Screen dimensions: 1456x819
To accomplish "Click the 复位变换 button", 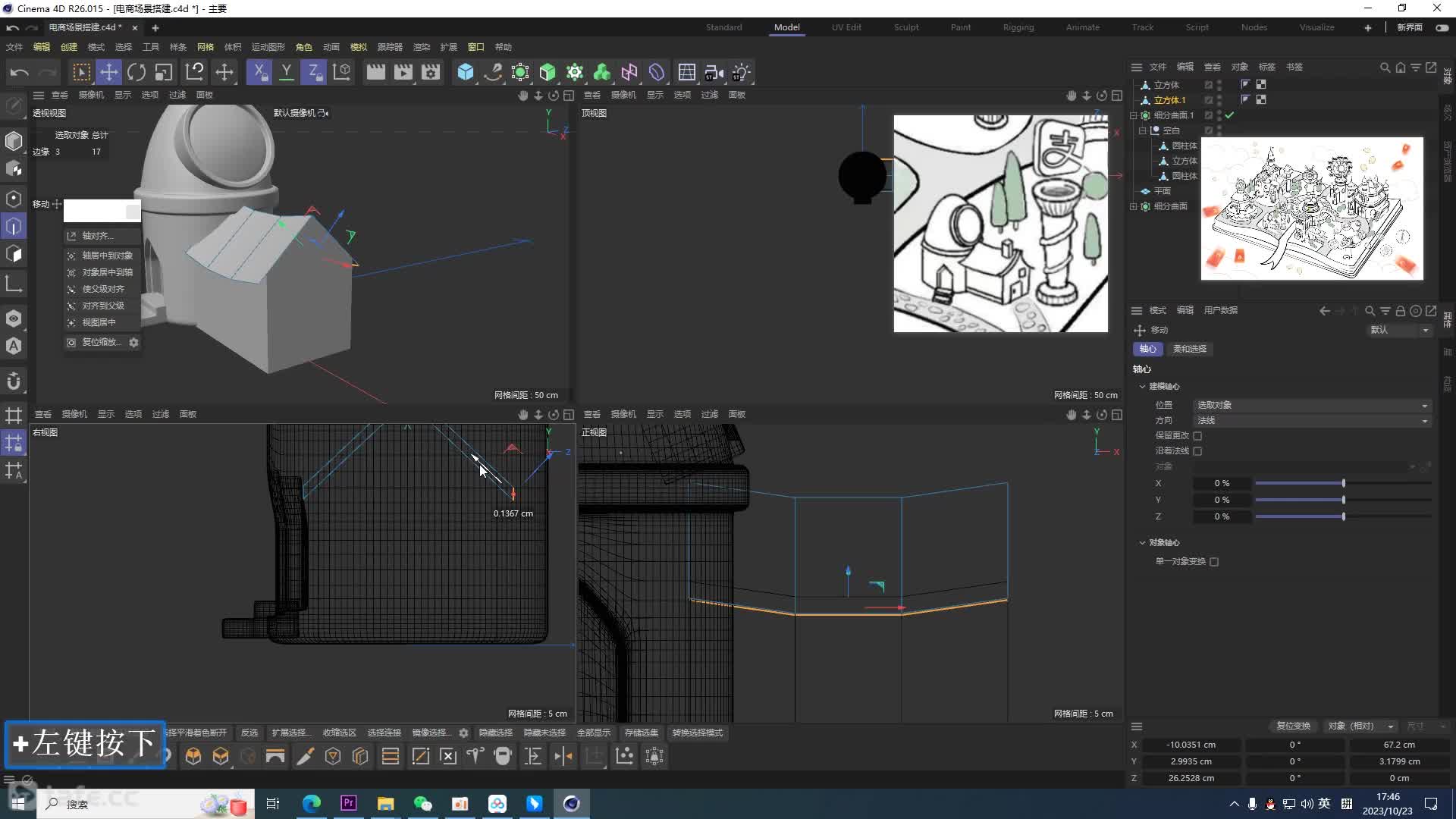I will pos(1293,726).
